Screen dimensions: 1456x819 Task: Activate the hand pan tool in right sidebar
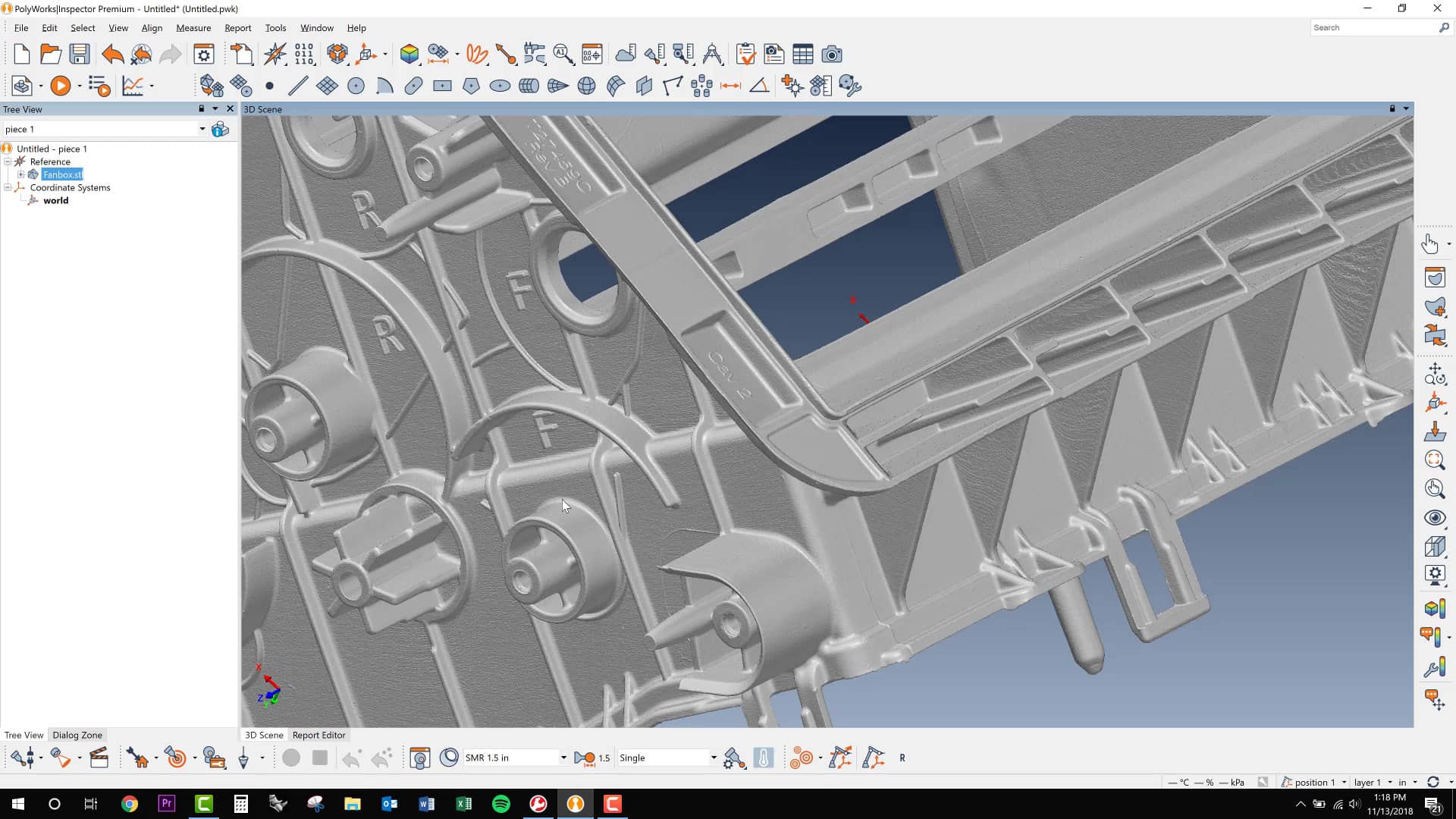point(1431,243)
